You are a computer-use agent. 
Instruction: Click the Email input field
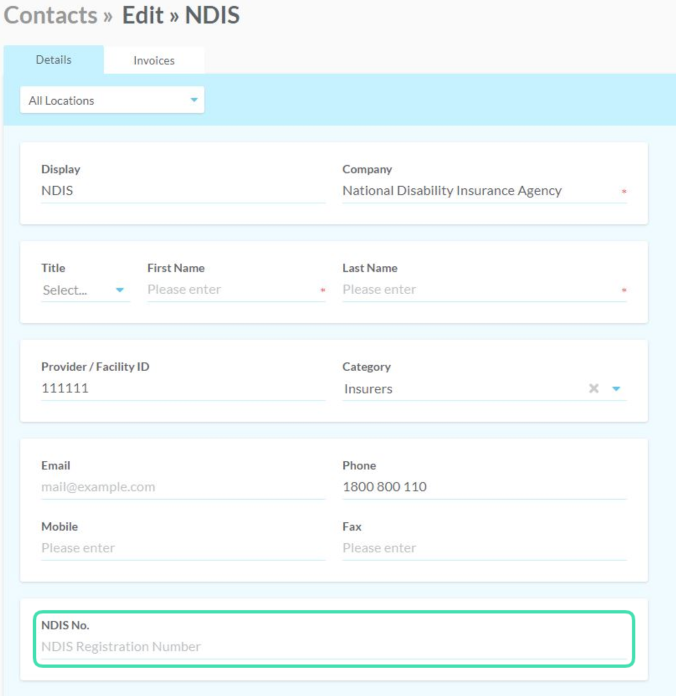pyautogui.click(x=183, y=487)
